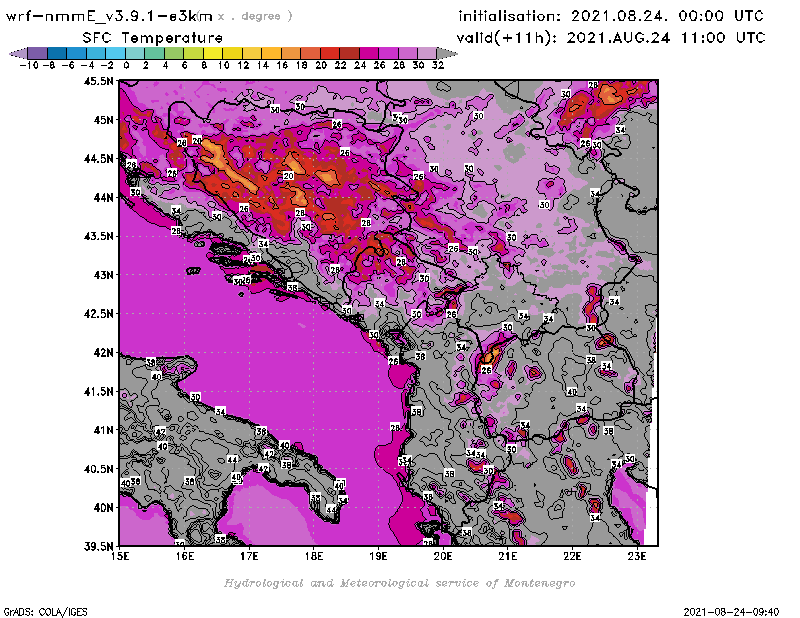Select the magenta legend swatch between 24 and 26

click(369, 53)
